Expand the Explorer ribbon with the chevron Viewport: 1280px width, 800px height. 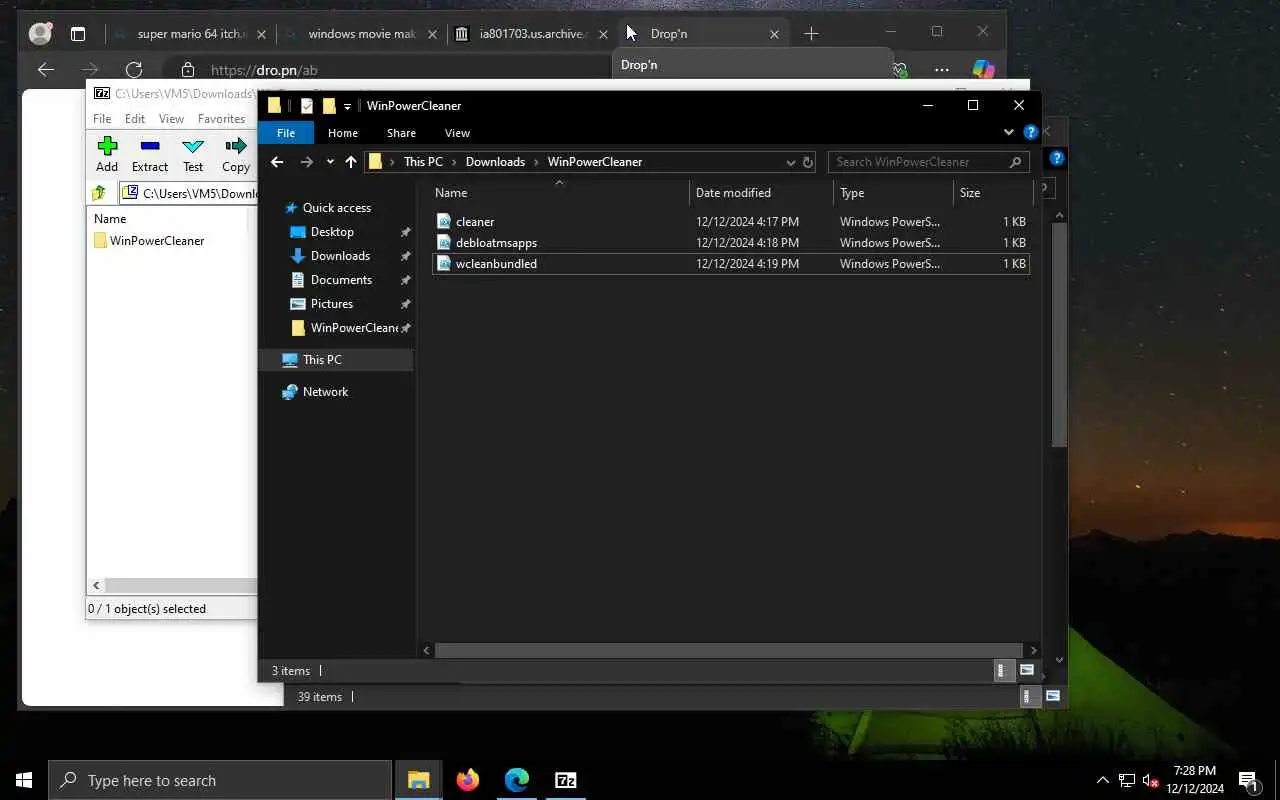1009,132
